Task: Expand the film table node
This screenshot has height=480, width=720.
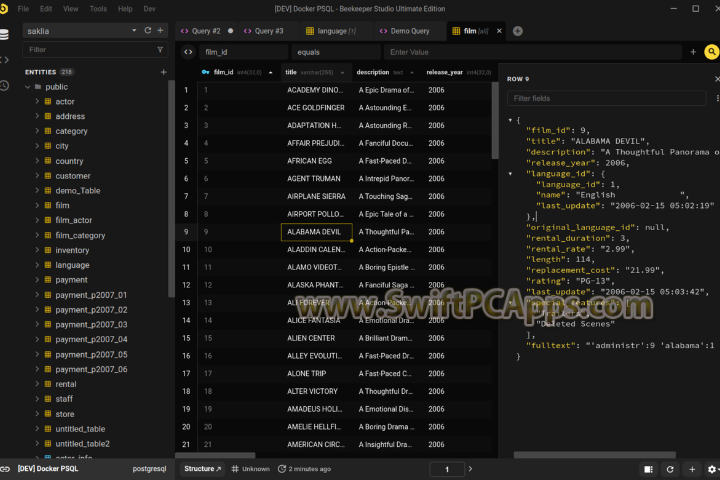Action: [x=37, y=205]
